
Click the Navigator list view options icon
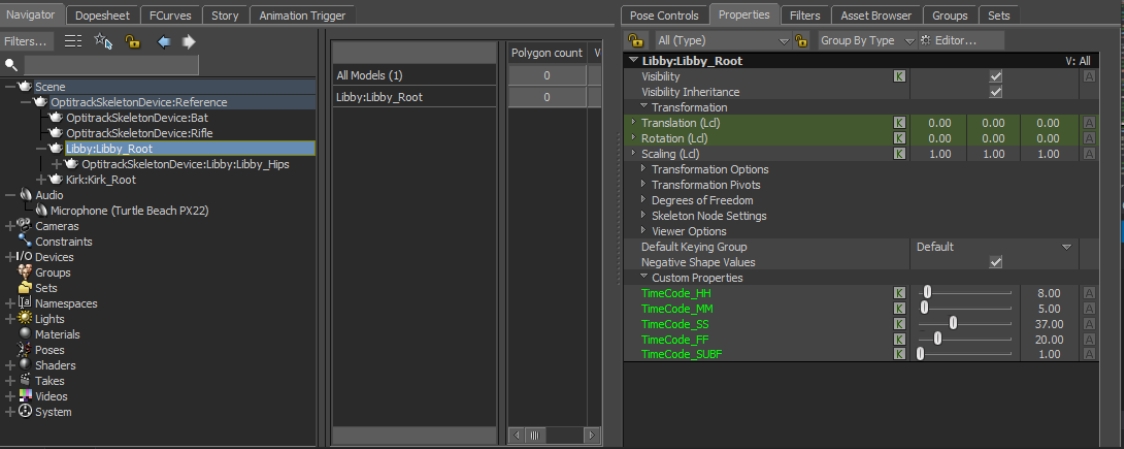click(73, 42)
